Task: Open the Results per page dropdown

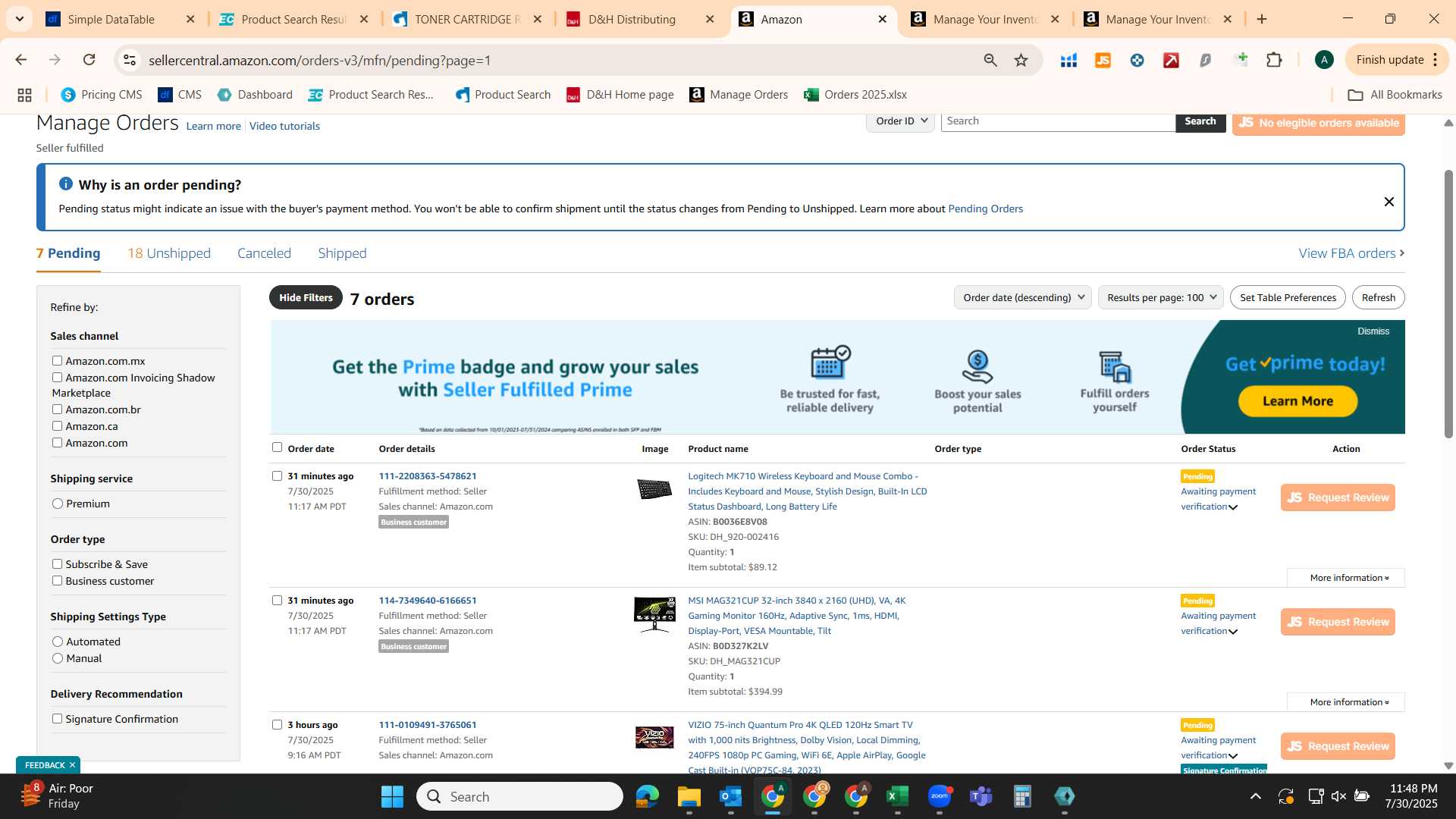Action: point(1160,297)
